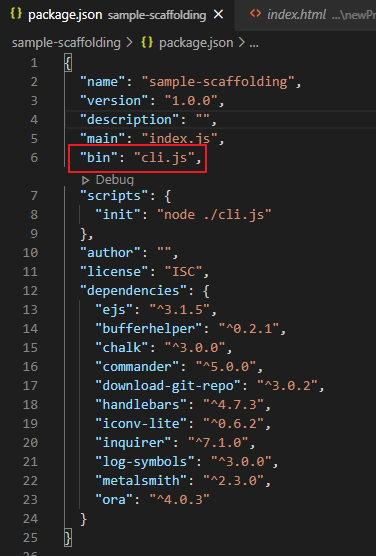Click the "cli.js" value on line 6

164,157
